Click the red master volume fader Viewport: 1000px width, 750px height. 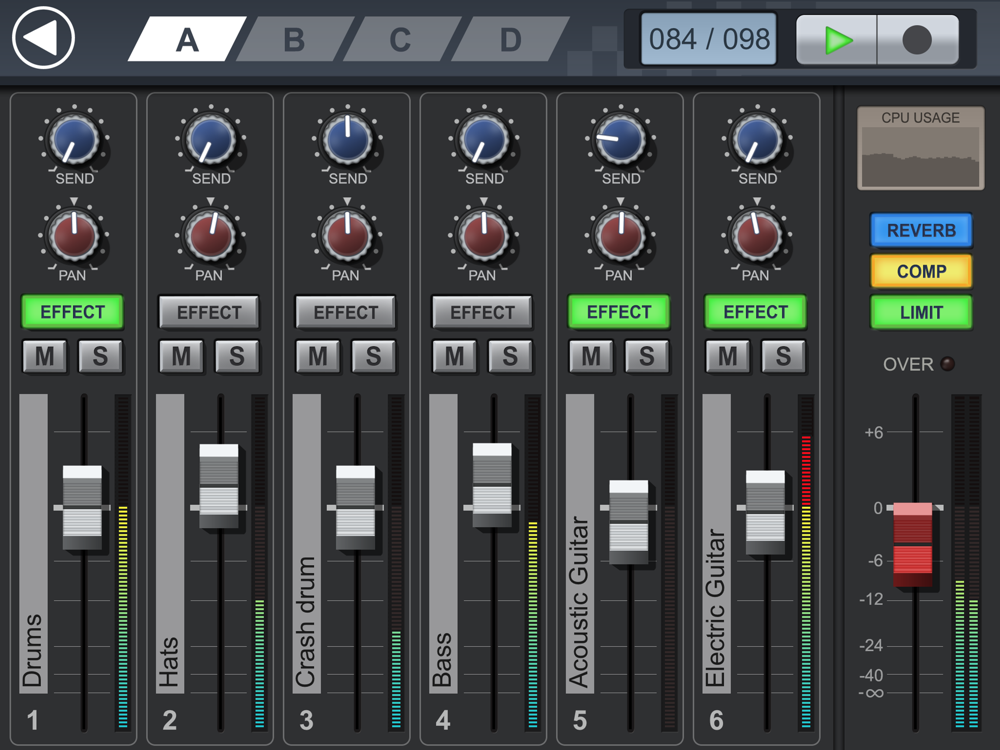pyautogui.click(x=912, y=545)
